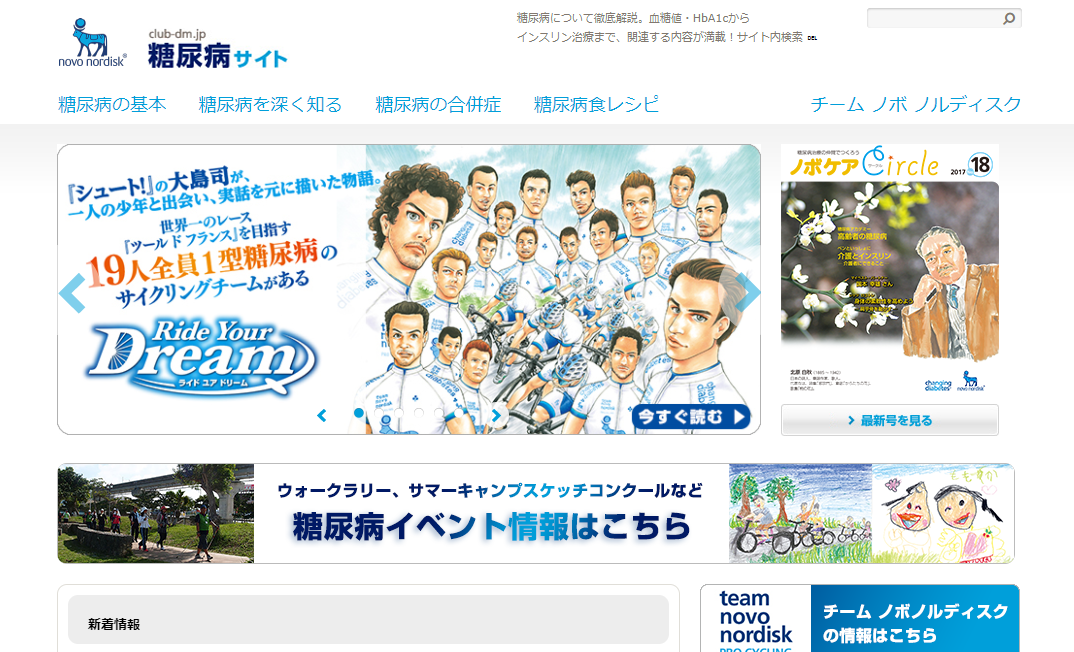Click the walk rally photo in the event banner
1074x652 pixels.
[156, 514]
